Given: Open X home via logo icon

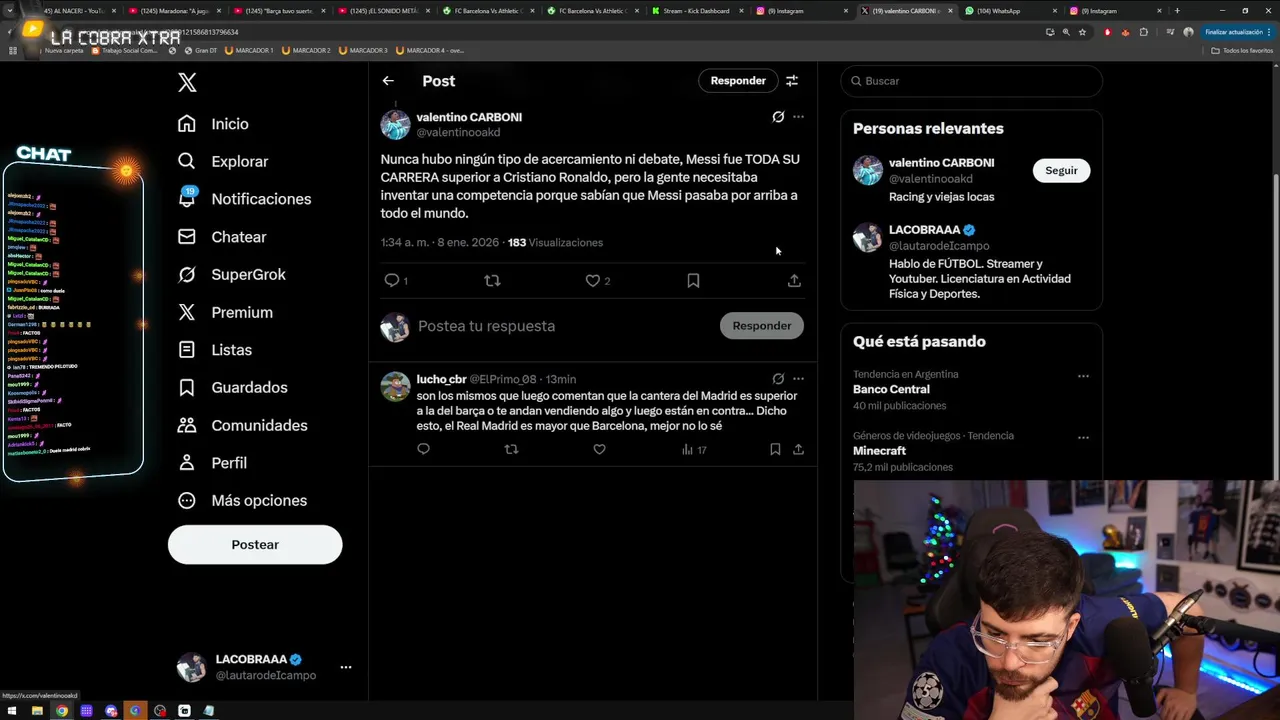Looking at the screenshot, I should click(x=187, y=83).
